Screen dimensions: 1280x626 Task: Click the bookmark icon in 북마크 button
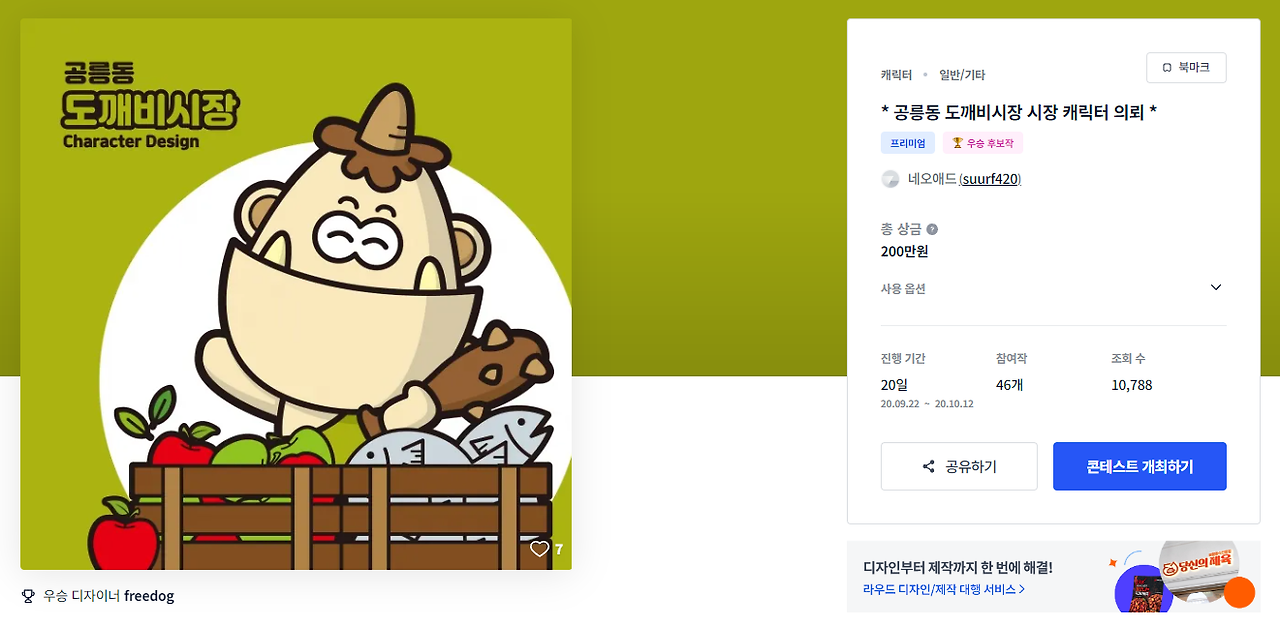point(1167,68)
